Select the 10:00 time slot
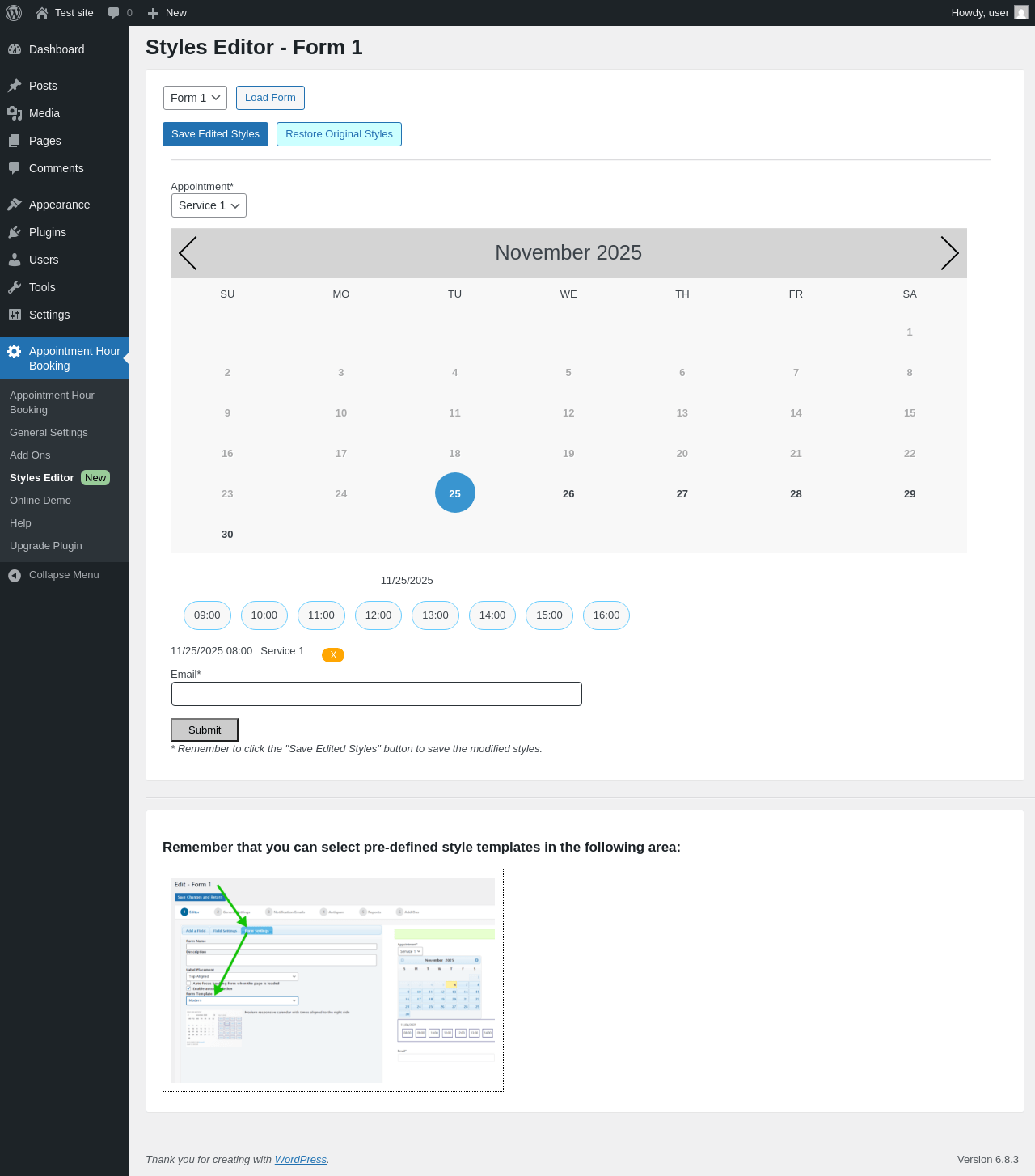Screen dimensions: 1035x1176 point(264,615)
